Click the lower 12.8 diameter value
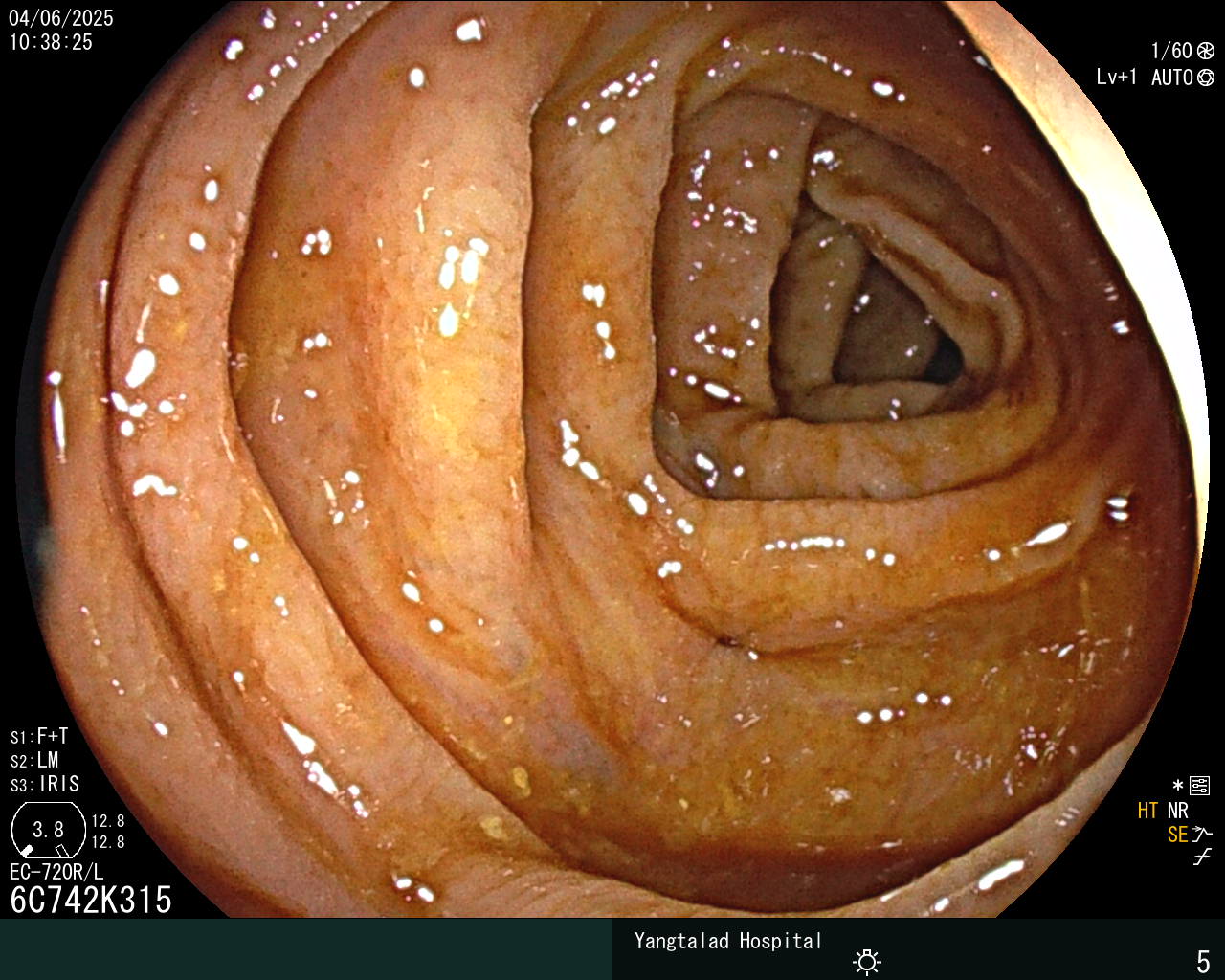1225x980 pixels. 108,842
